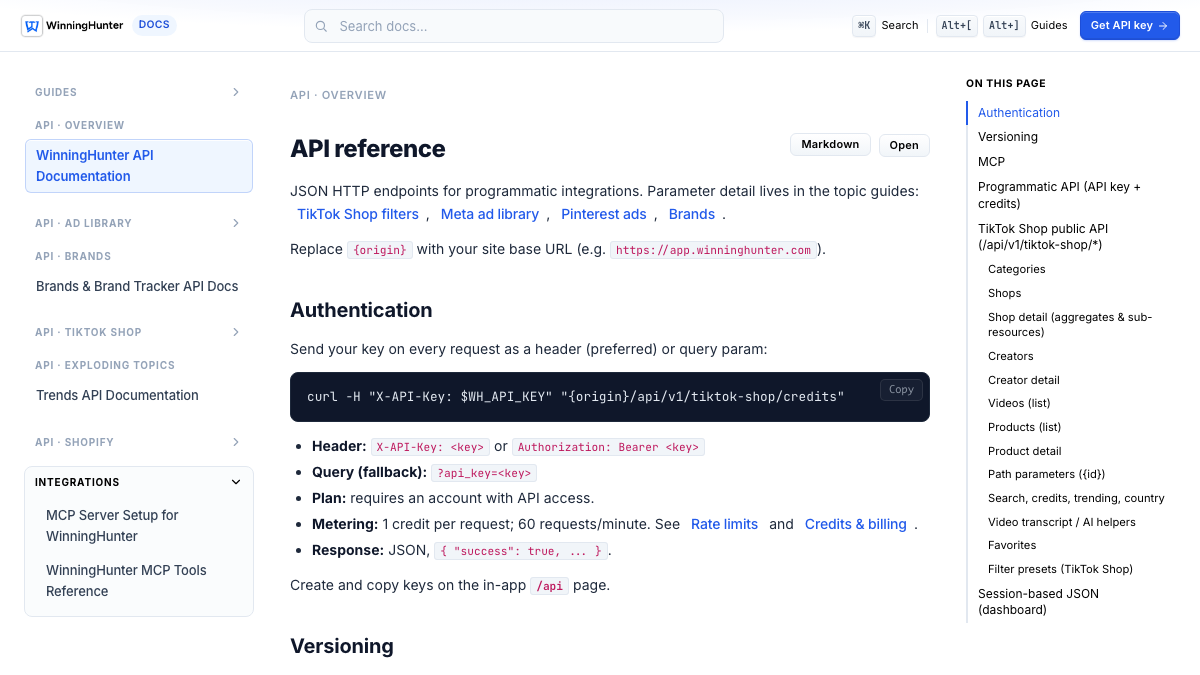
Task: Click the API reference page title
Action: click(x=367, y=149)
